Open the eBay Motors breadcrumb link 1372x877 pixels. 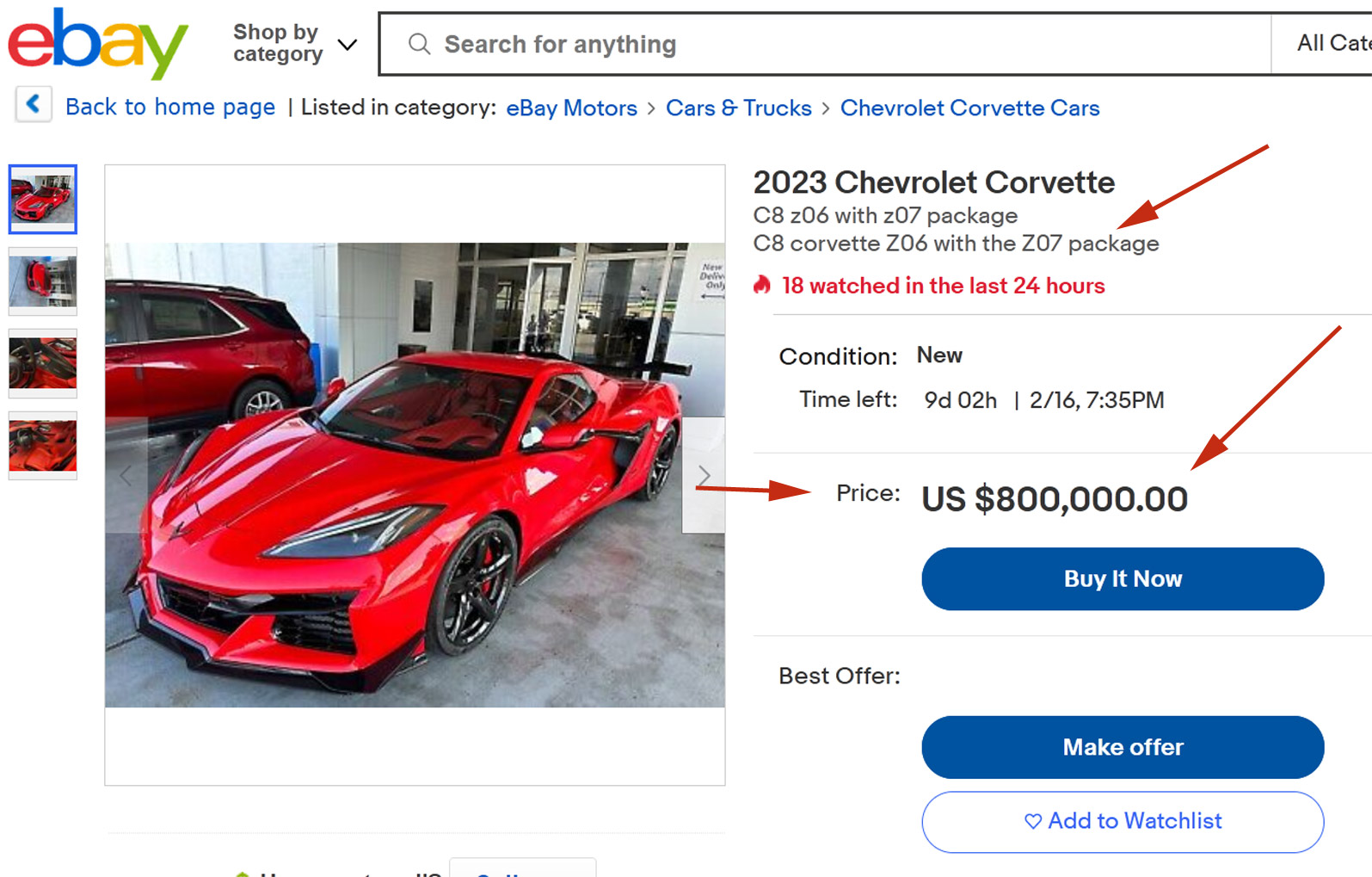click(x=571, y=108)
